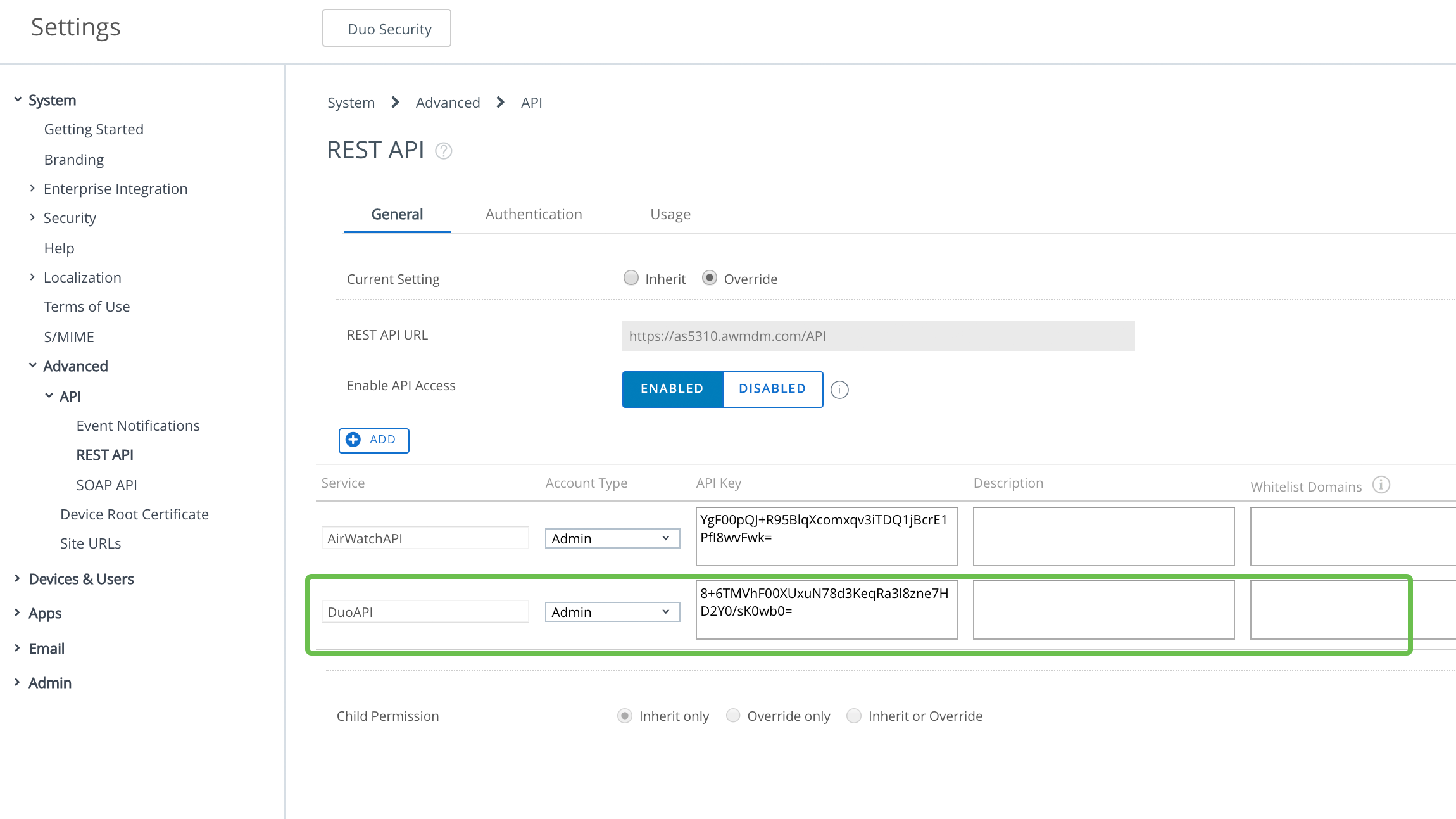Viewport: 1456px width, 819px height.
Task: Click the DuoAPI API Key input field
Action: point(826,610)
